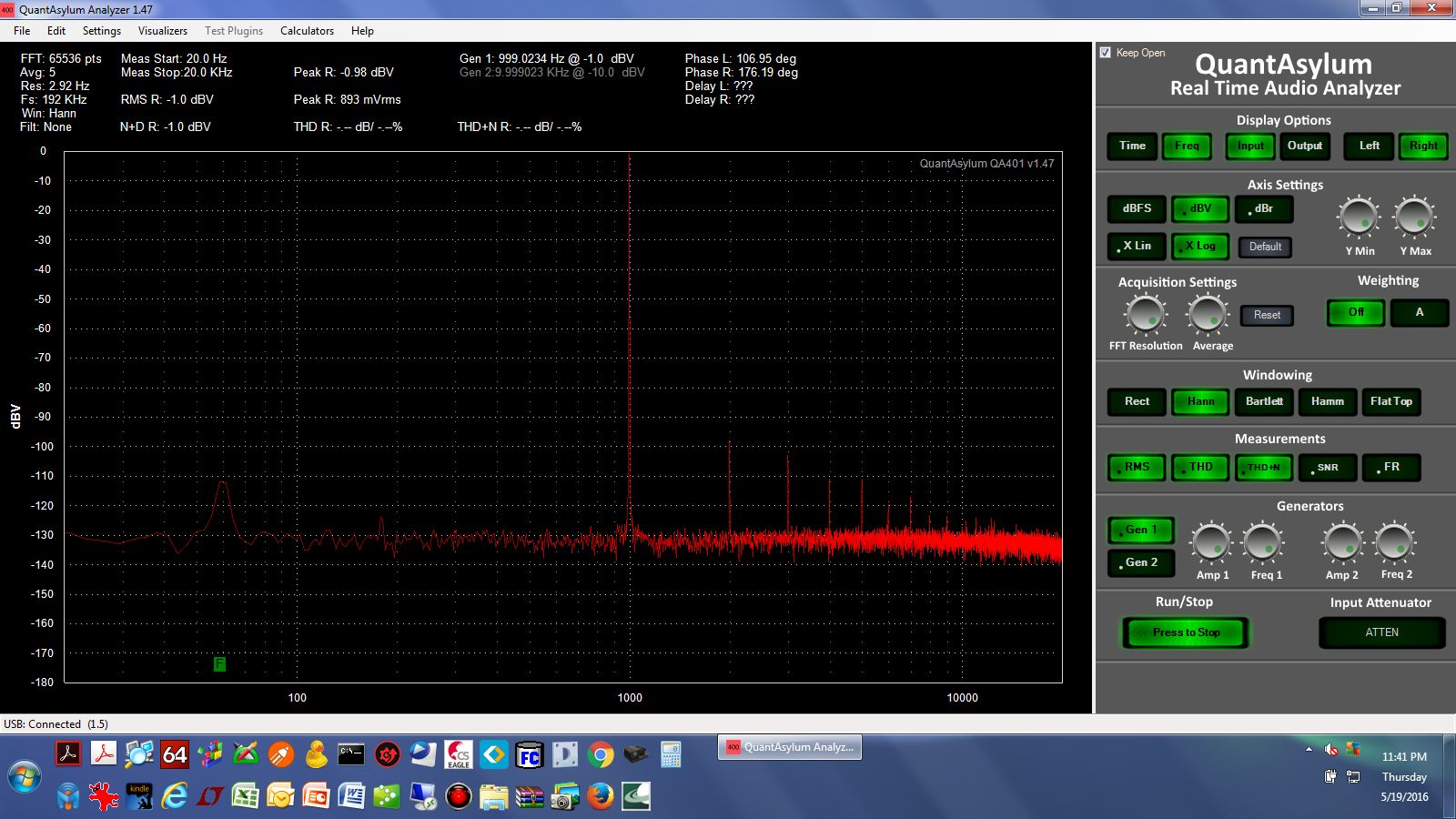Open WinRAR from the taskbar
Image resolution: width=1456 pixels, height=819 pixels.
529,796
